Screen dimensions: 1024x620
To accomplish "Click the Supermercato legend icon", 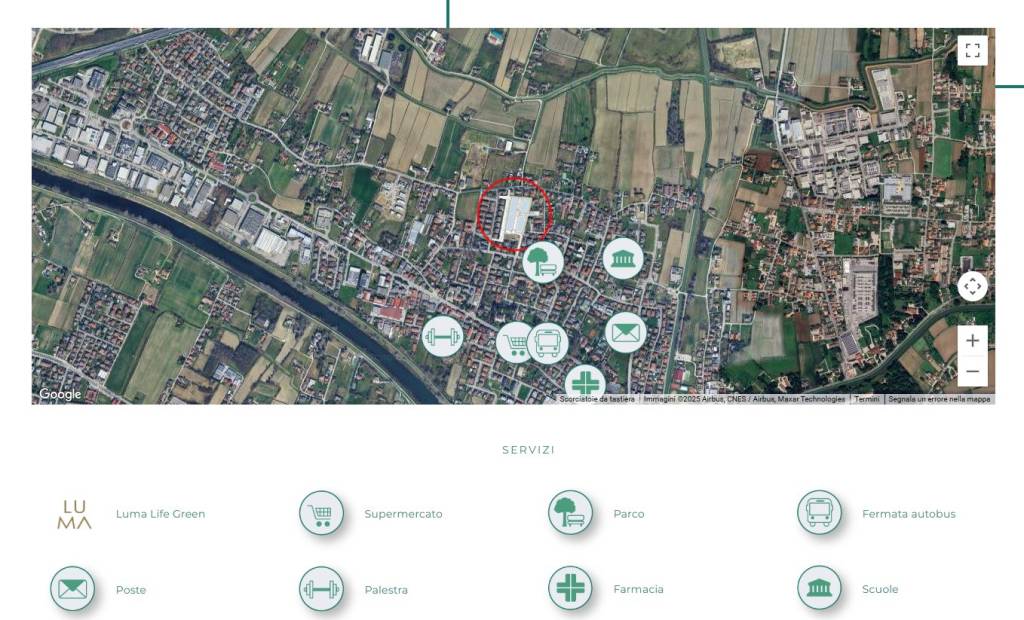I will [x=321, y=513].
